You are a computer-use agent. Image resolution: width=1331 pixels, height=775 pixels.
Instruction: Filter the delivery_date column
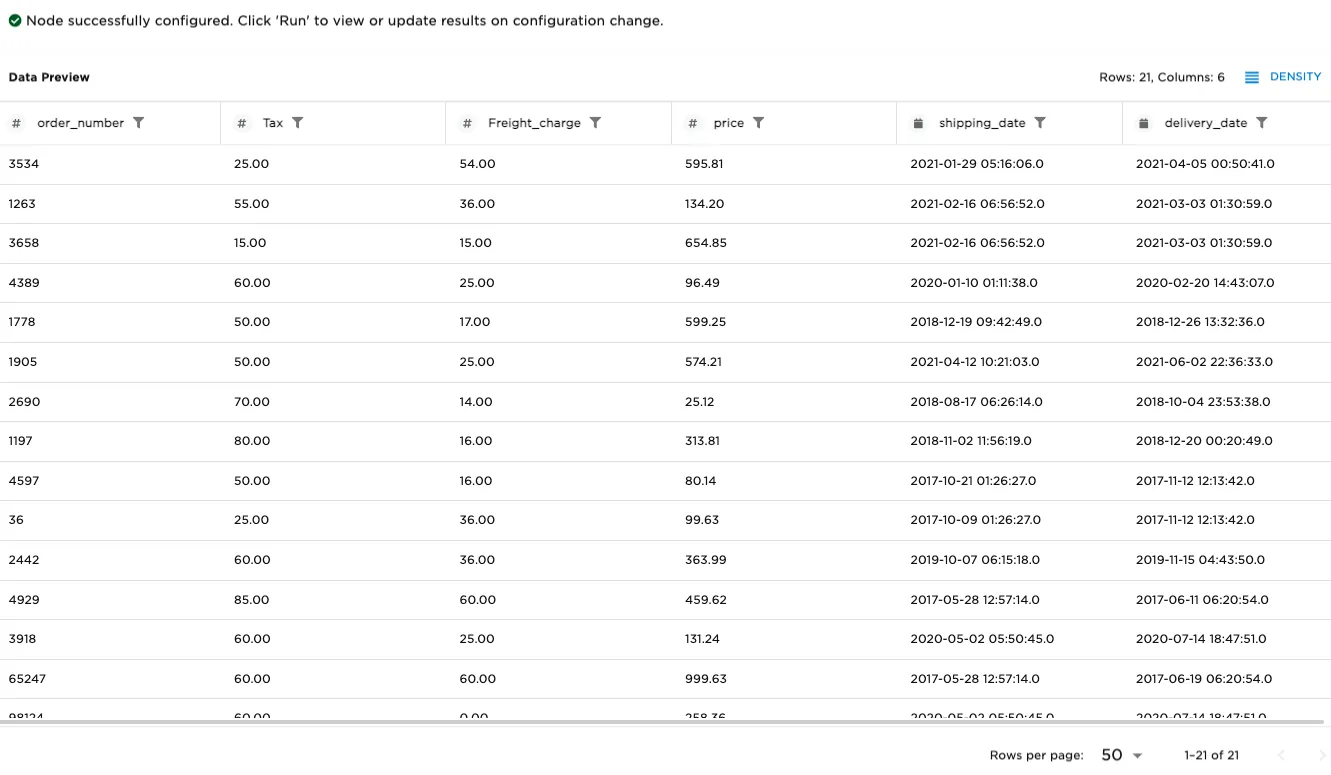(1262, 123)
